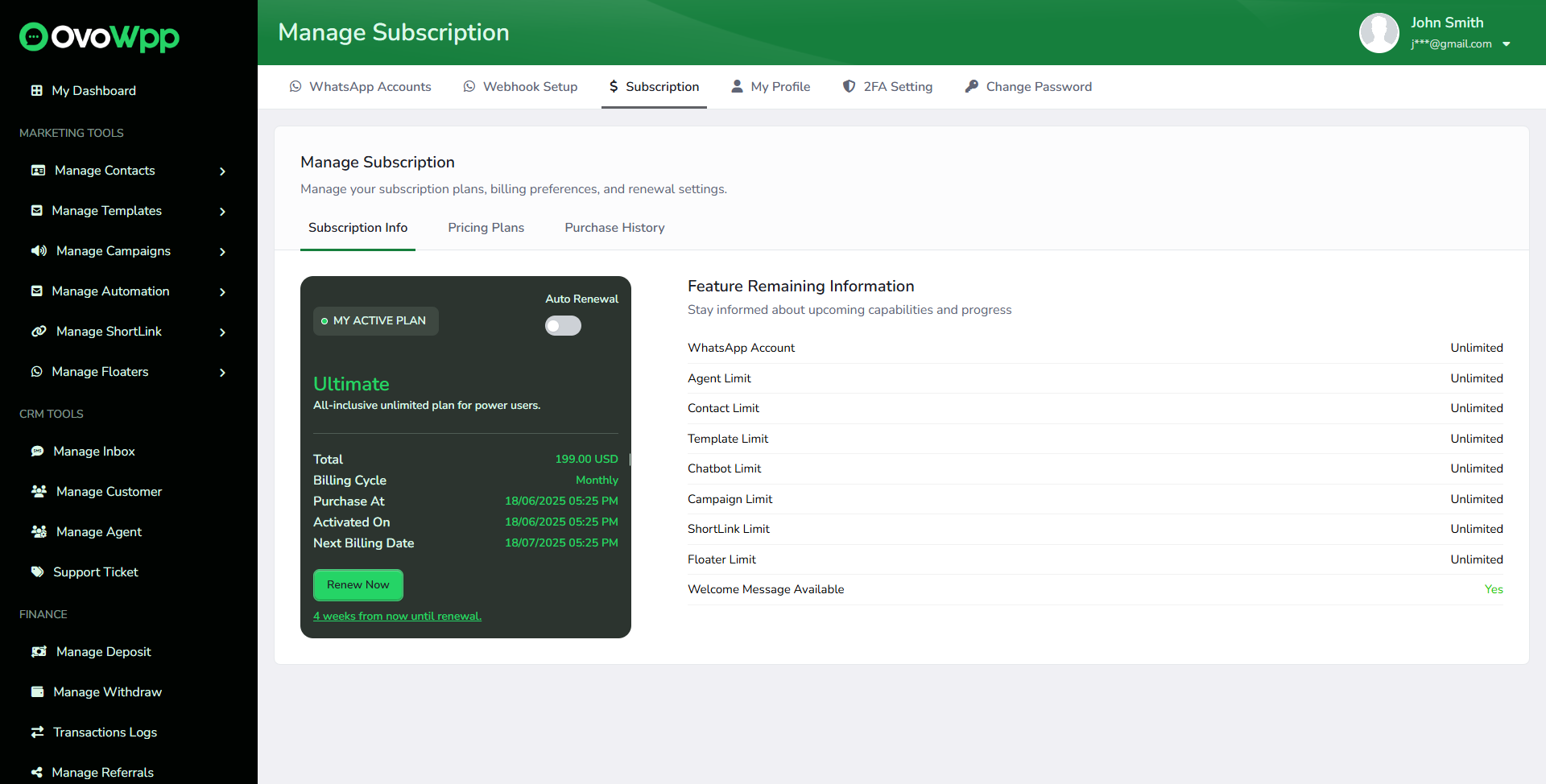Click the Manage Campaigns megaphone icon

pos(39,251)
